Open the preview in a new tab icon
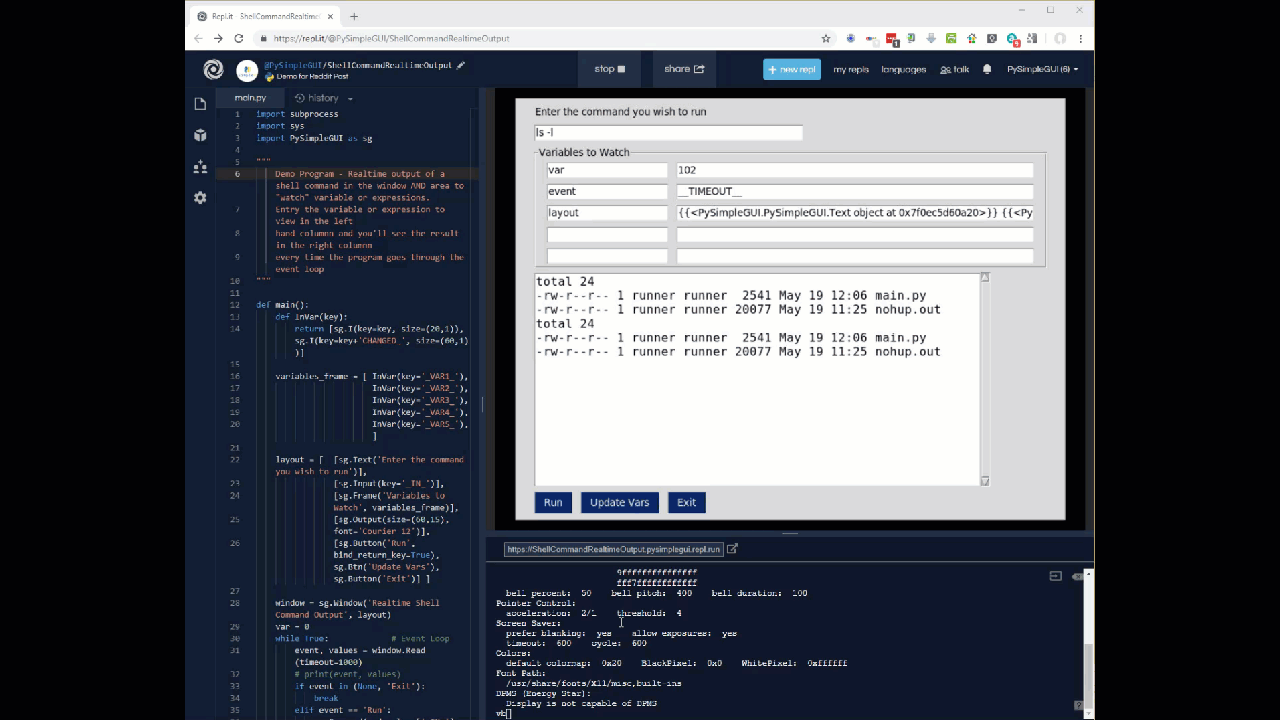 coord(732,549)
